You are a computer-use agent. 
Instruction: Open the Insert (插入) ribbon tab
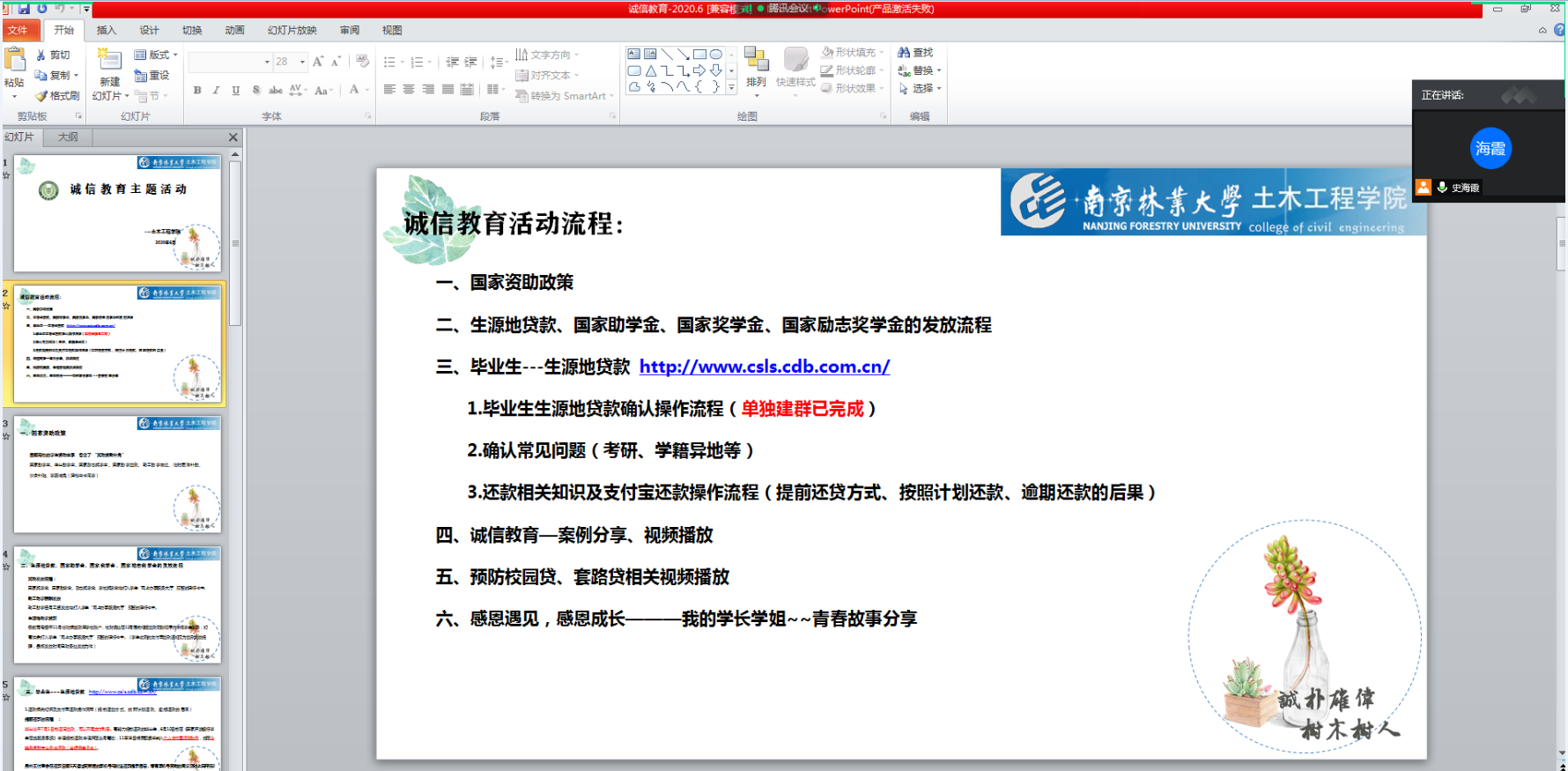point(106,30)
